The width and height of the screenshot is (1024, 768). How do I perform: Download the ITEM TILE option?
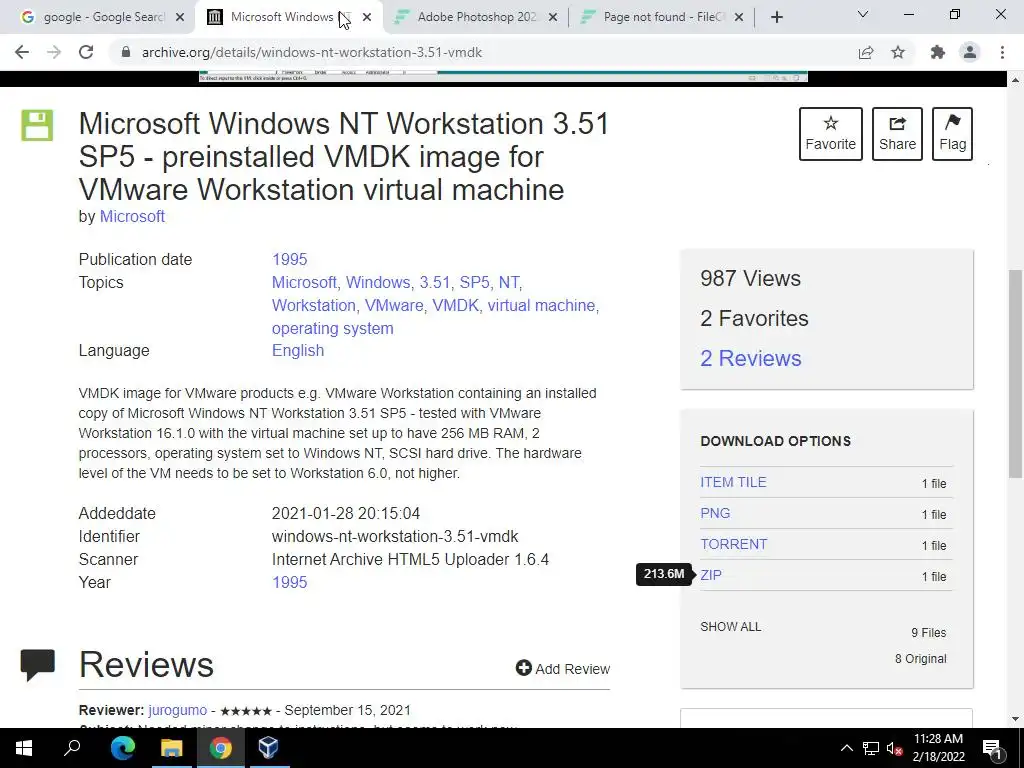tap(733, 483)
